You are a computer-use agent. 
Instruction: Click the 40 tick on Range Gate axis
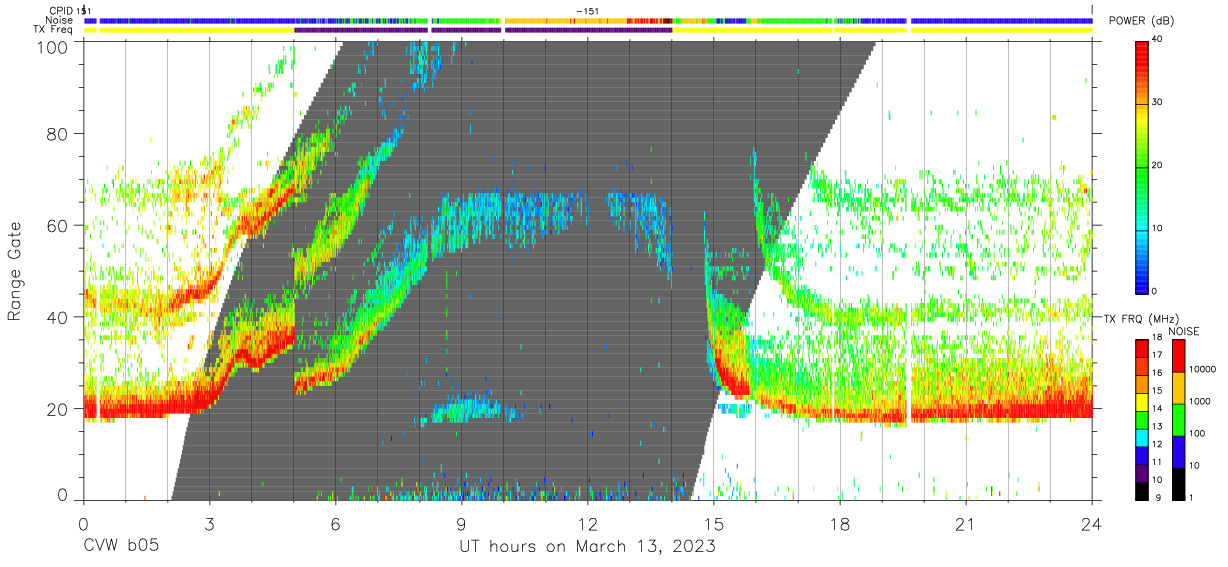[59, 318]
